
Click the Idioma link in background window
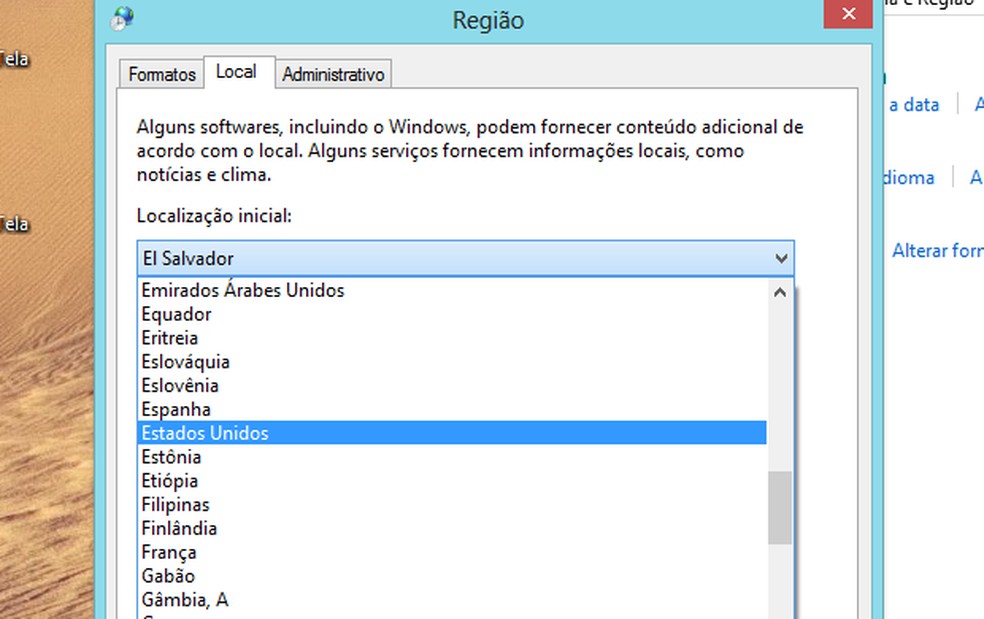[x=909, y=178]
